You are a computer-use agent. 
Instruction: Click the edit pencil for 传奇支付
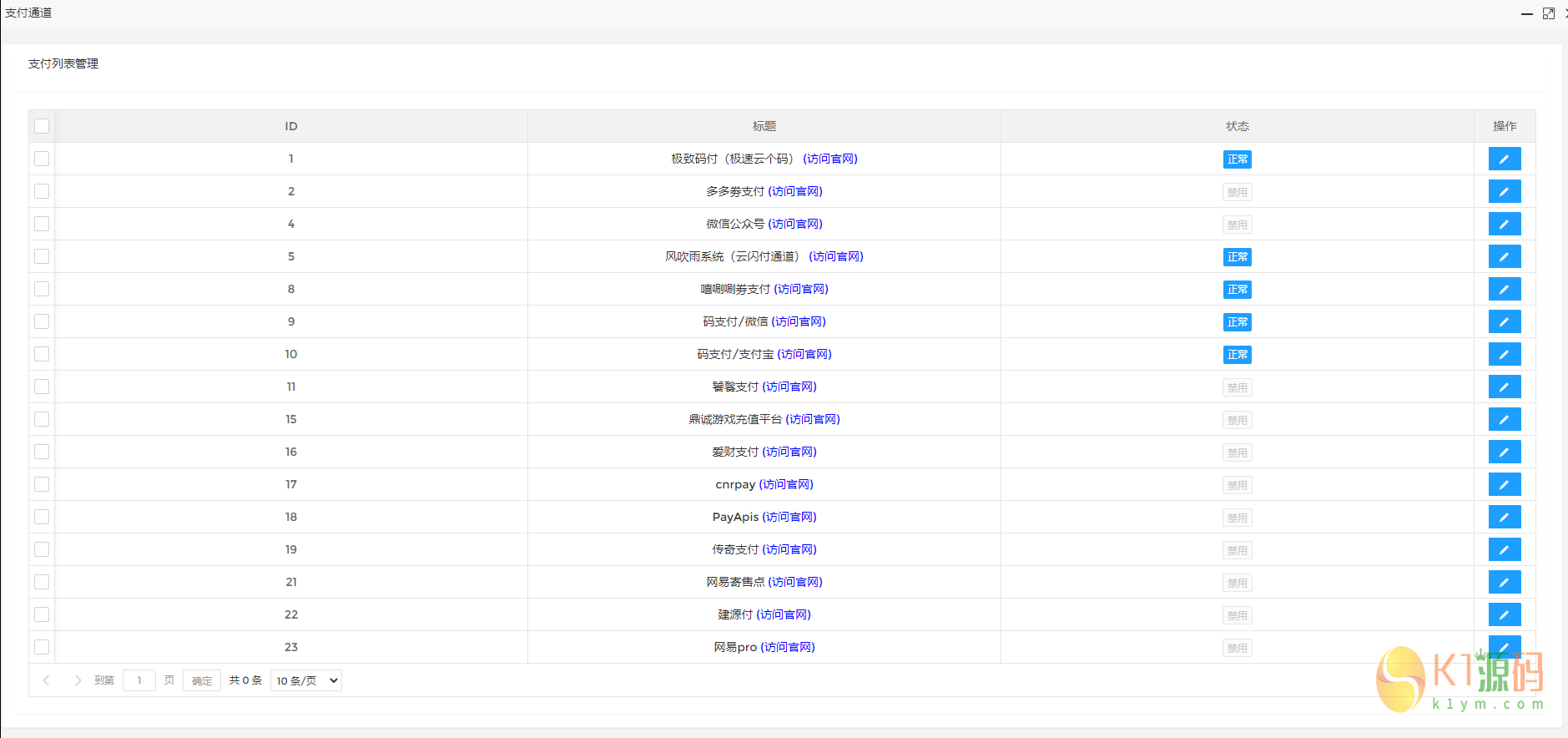[x=1504, y=549]
